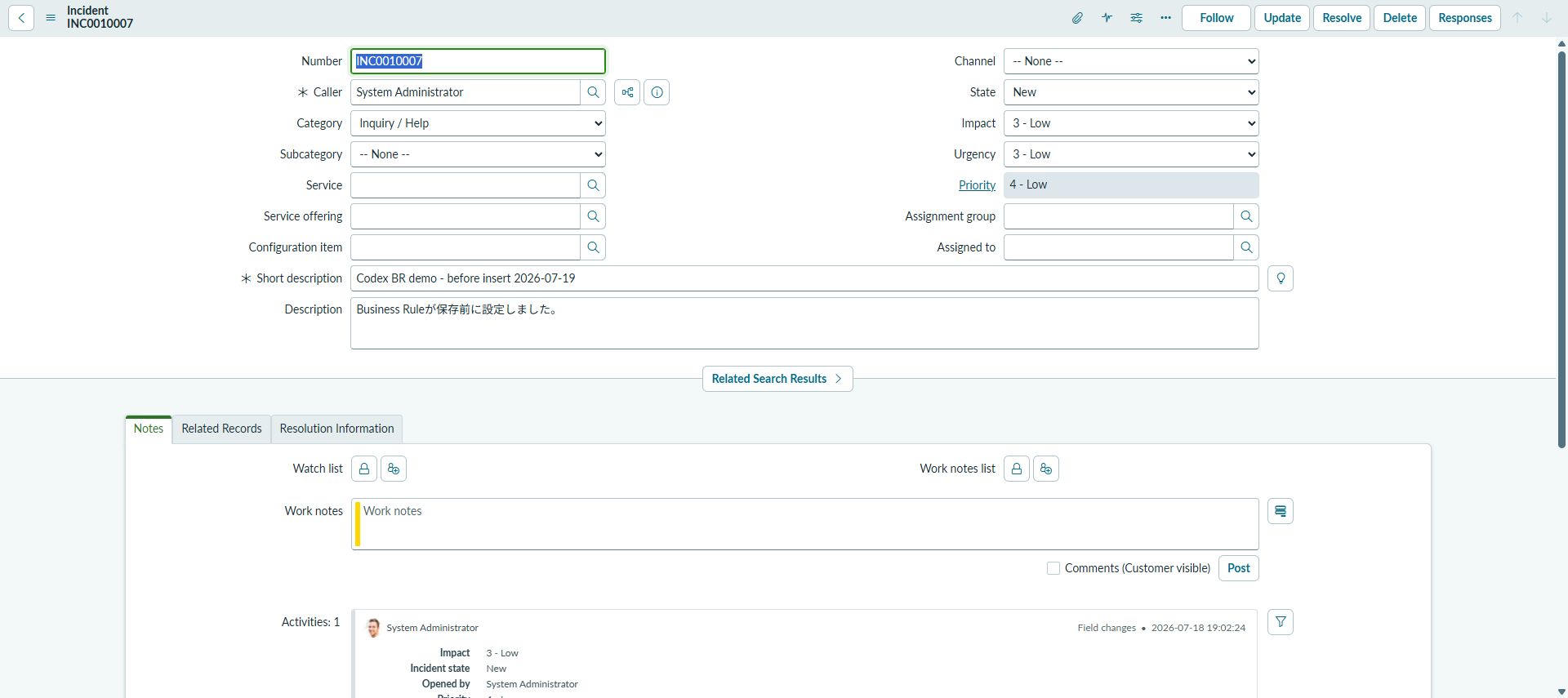Open the Subcategory dropdown
This screenshot has height=698, width=1568.
pos(478,154)
